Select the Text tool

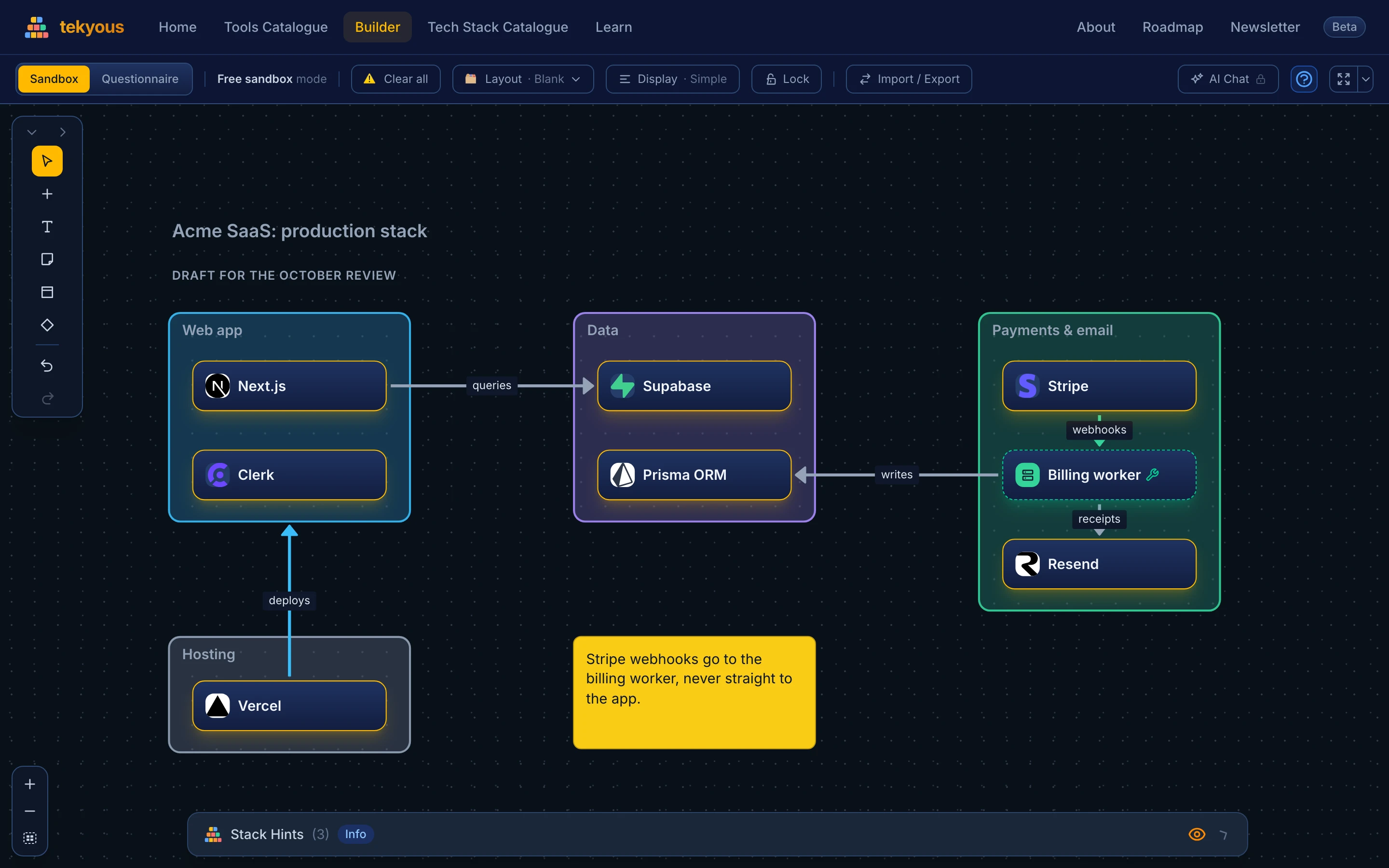(47, 227)
